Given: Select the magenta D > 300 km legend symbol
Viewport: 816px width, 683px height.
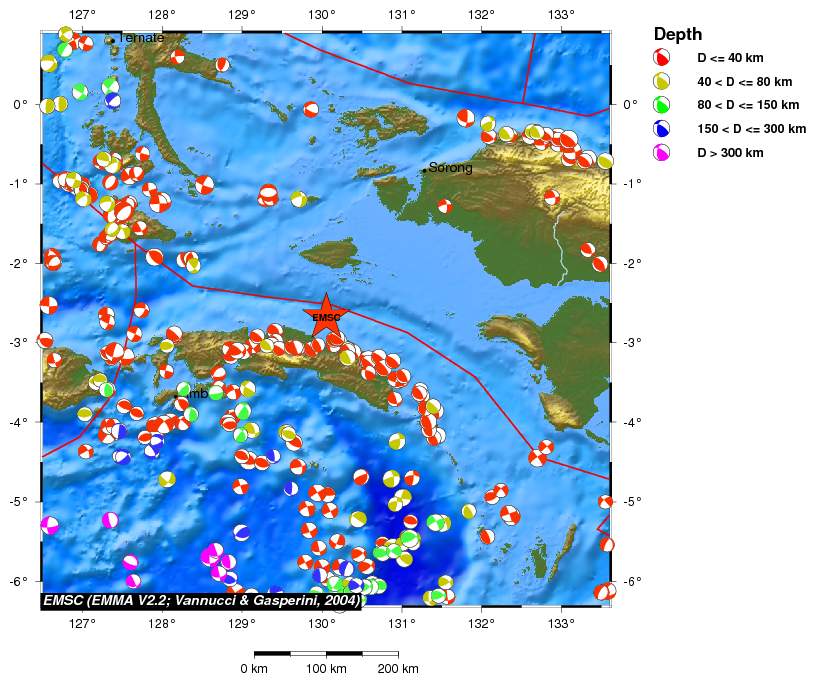Looking at the screenshot, I should [661, 153].
